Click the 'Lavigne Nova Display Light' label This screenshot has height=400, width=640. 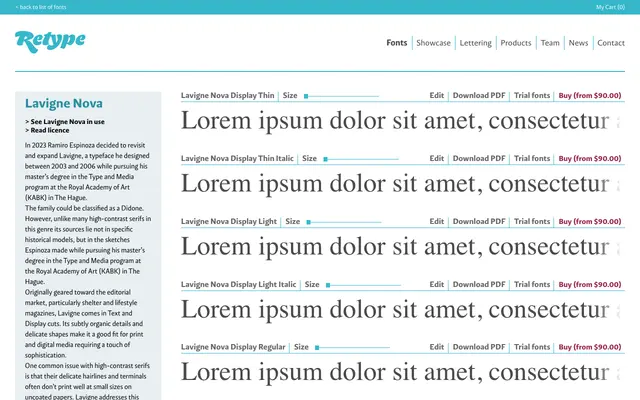229,221
